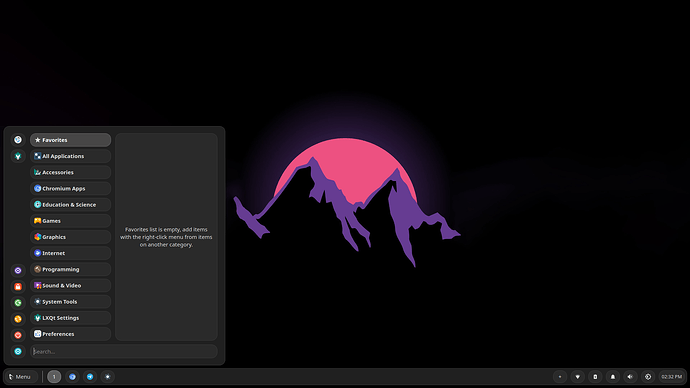Click the green round icon beside System Tools
Viewport: 690px width, 388px height.
click(18, 303)
